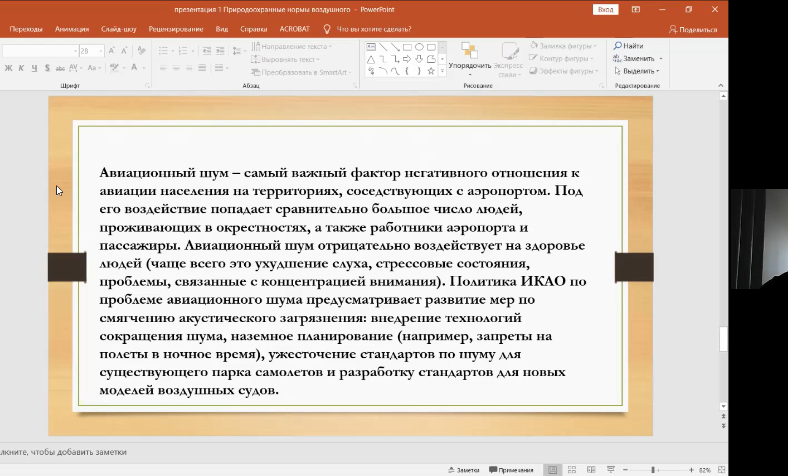Image resolution: width=788 pixels, height=476 pixels.
Task: Click the Sign in (Вход) button
Action: 606,9
